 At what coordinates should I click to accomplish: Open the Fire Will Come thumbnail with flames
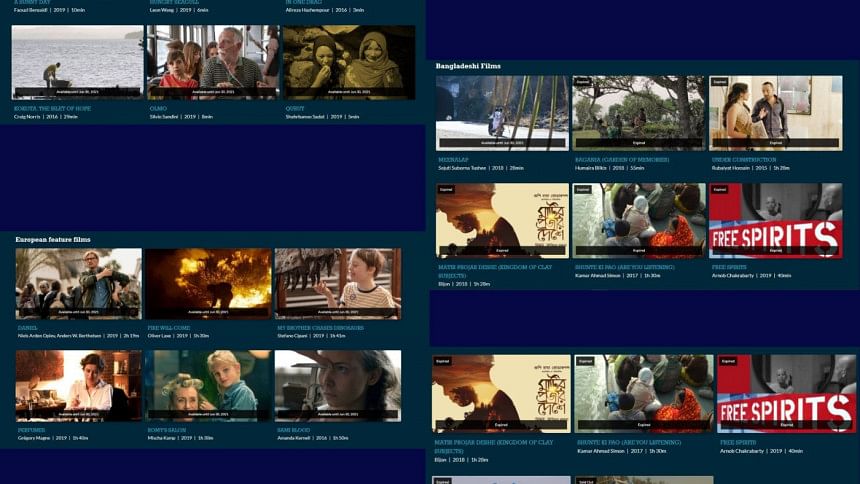click(x=208, y=284)
